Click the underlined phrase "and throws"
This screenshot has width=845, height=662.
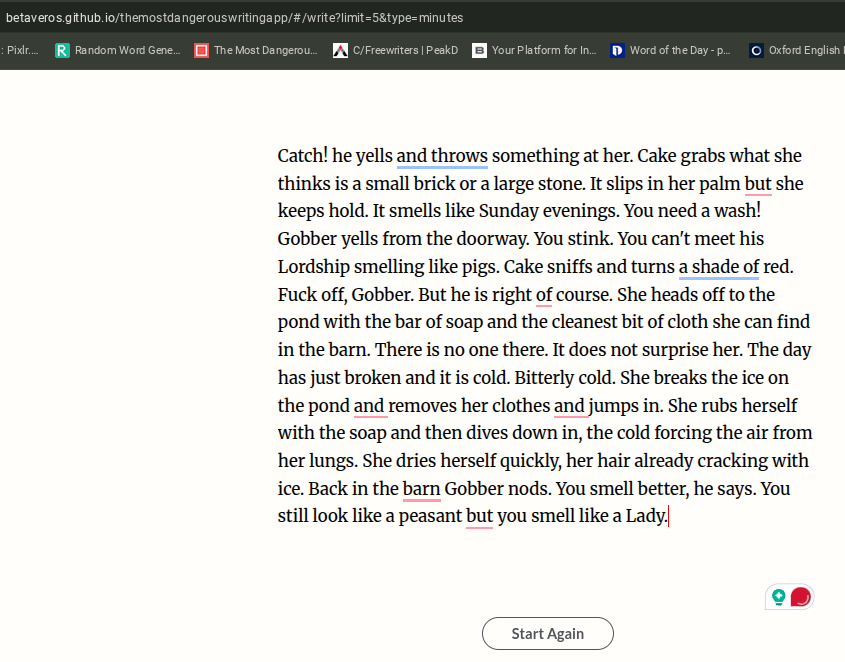click(442, 156)
